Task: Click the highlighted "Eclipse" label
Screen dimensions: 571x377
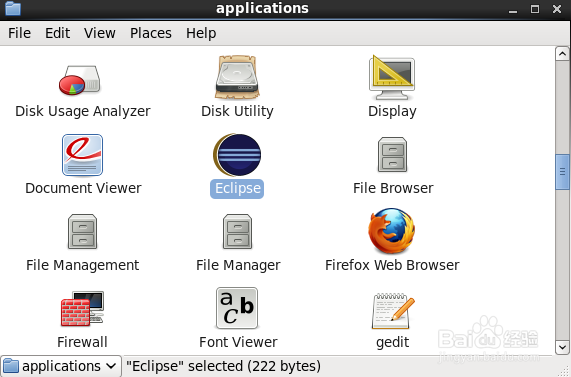Action: click(237, 189)
